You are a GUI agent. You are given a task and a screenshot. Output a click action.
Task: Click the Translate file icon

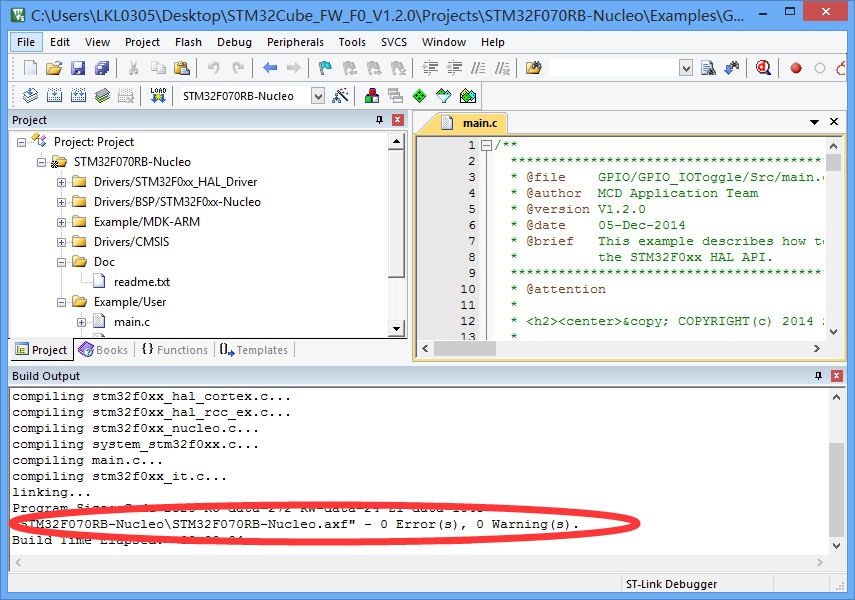pos(30,96)
